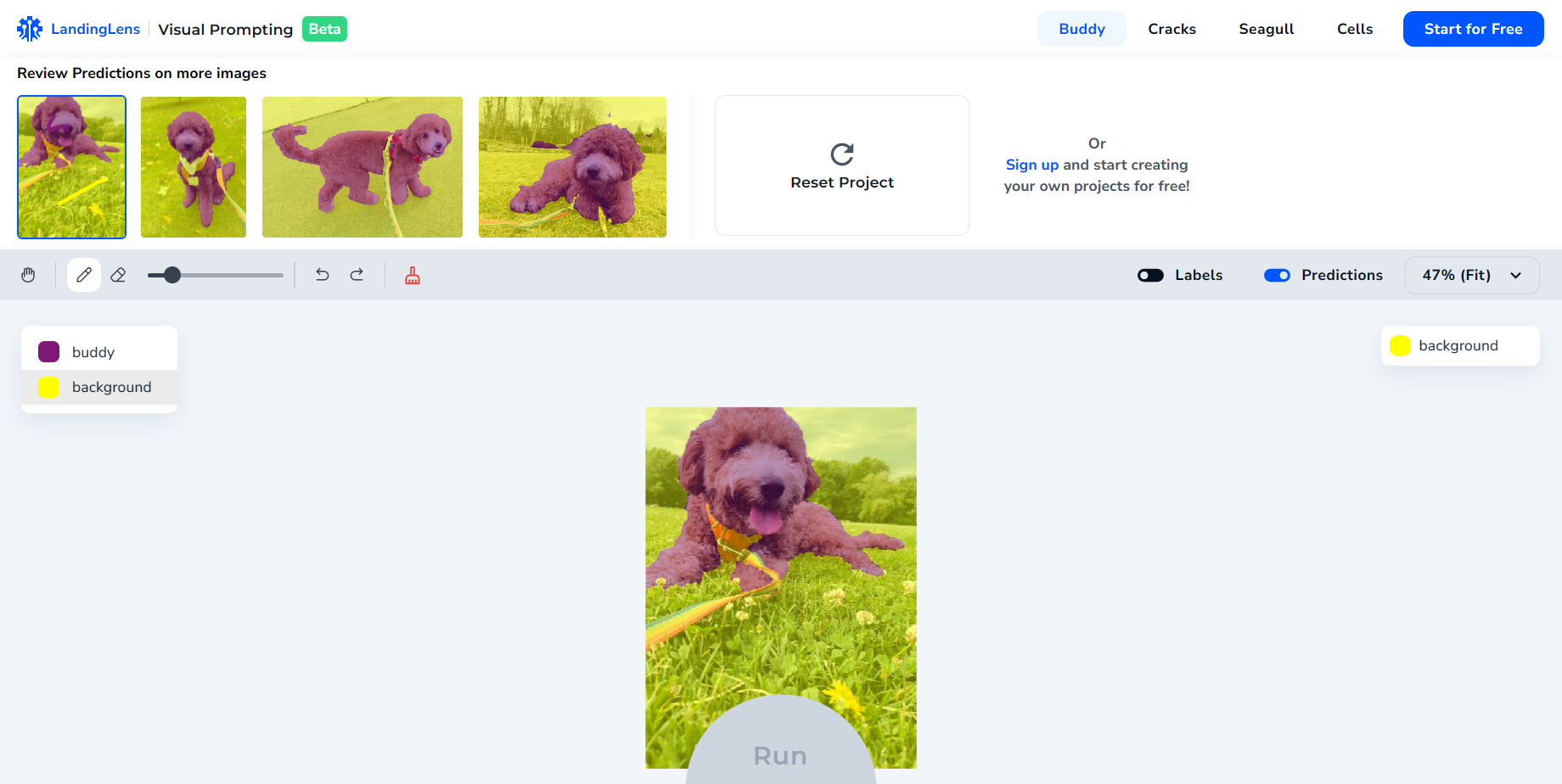The image size is (1562, 784).
Task: Click the background legend on the right
Action: (1460, 345)
